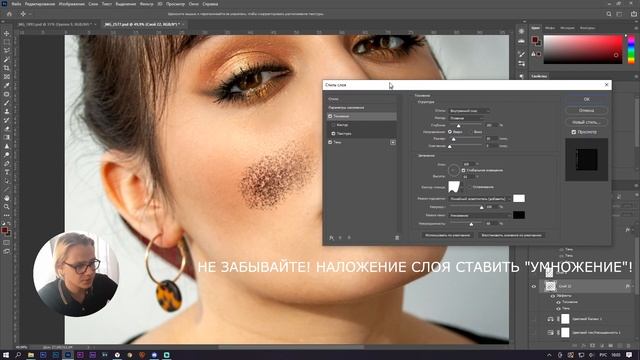Toggle the Контур sub-effect checkbox
640x360 pixels.
(333, 125)
